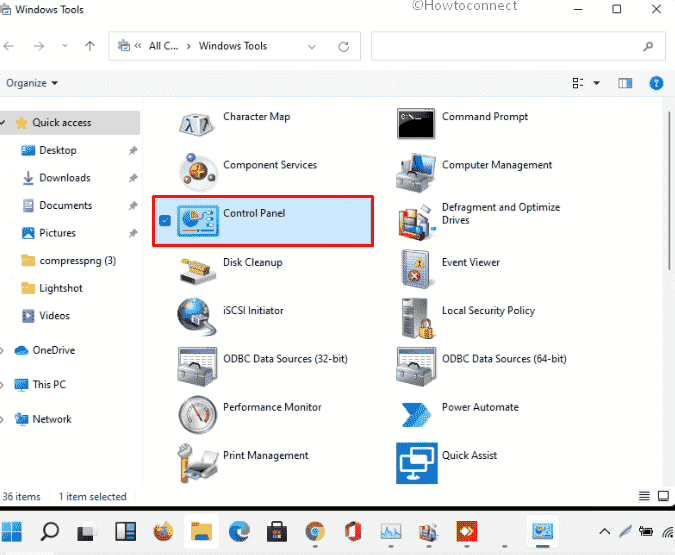The height and width of the screenshot is (555, 675).
Task: Select the Component Services icon
Action: pyautogui.click(x=198, y=172)
